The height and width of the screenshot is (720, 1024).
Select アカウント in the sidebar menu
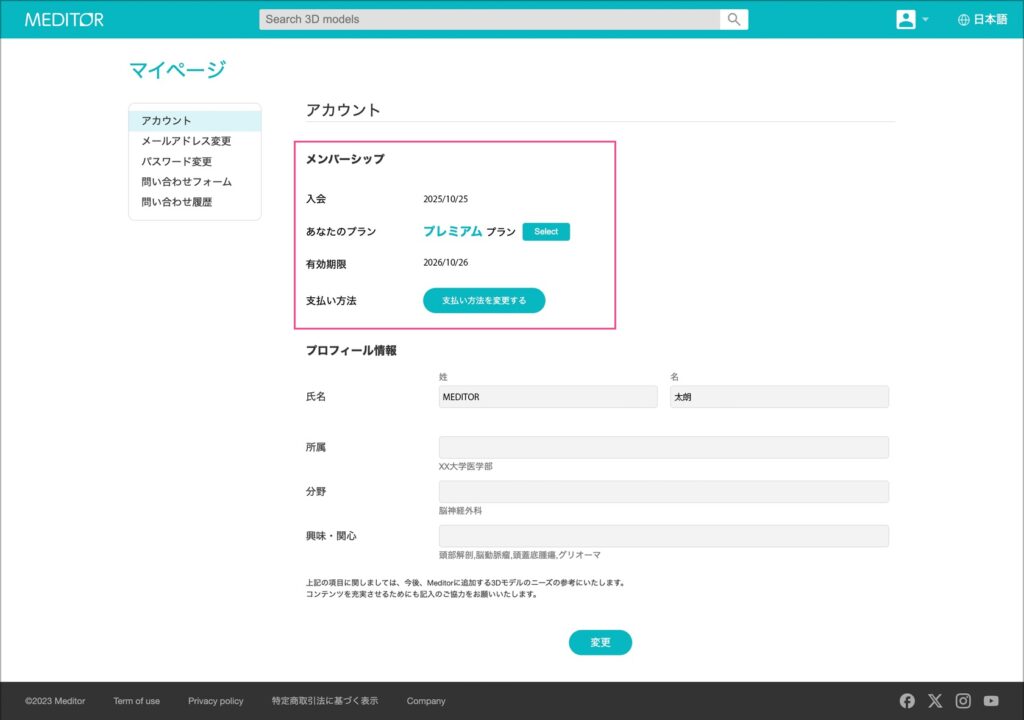[166, 121]
